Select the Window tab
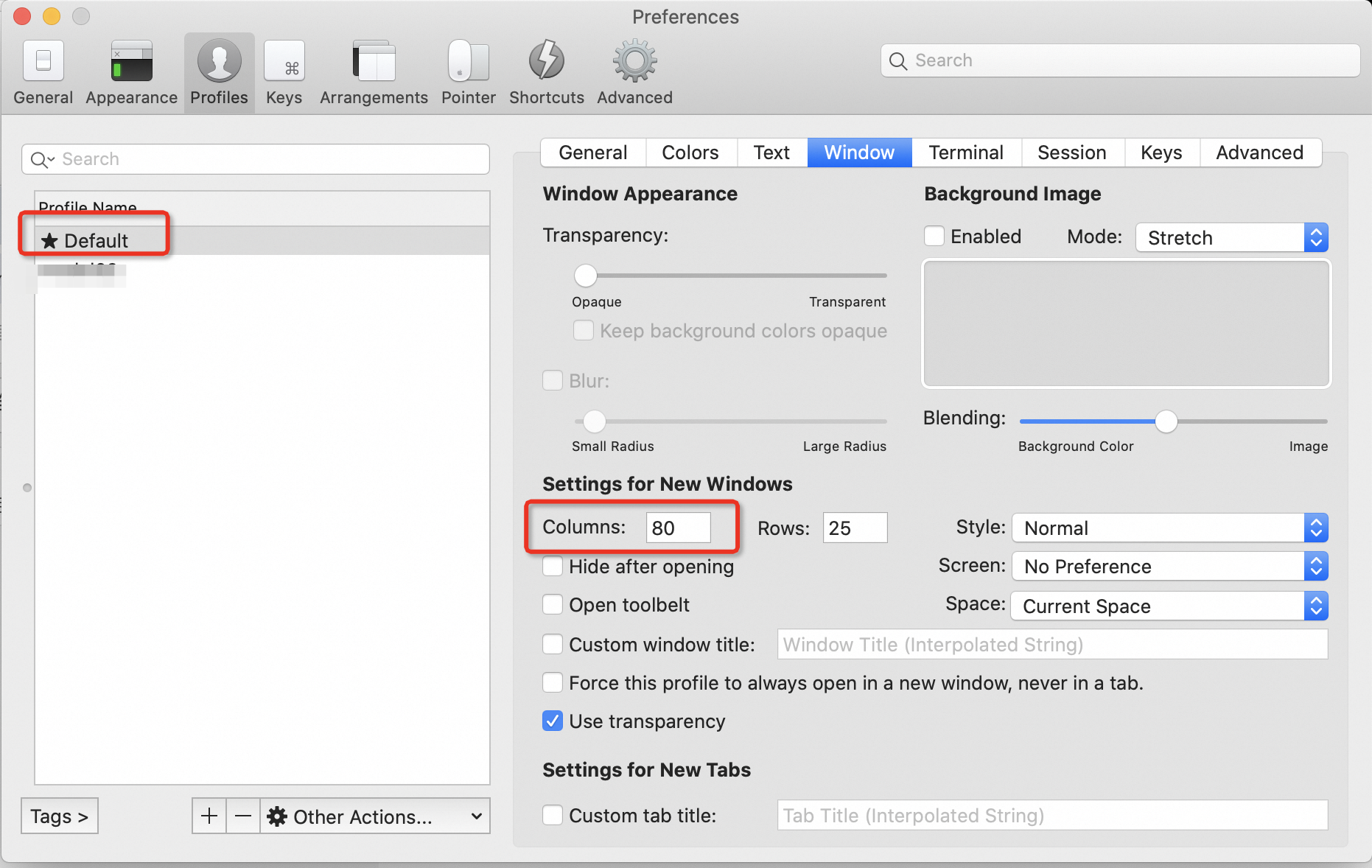The image size is (1372, 868). tap(859, 153)
